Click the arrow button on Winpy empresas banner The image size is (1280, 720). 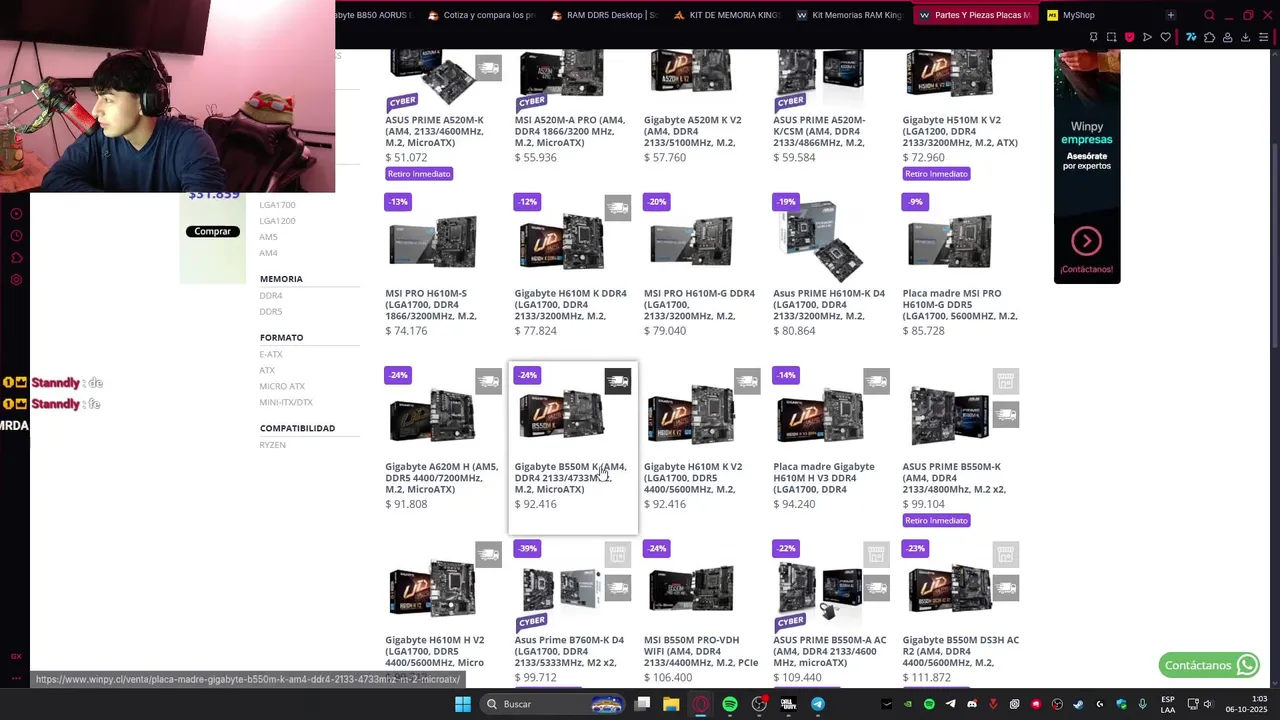[x=1086, y=241]
